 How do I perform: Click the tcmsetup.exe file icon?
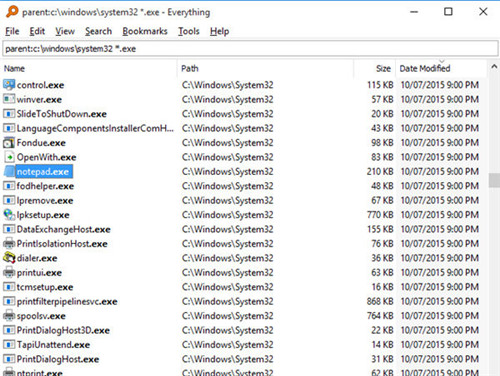9,287
